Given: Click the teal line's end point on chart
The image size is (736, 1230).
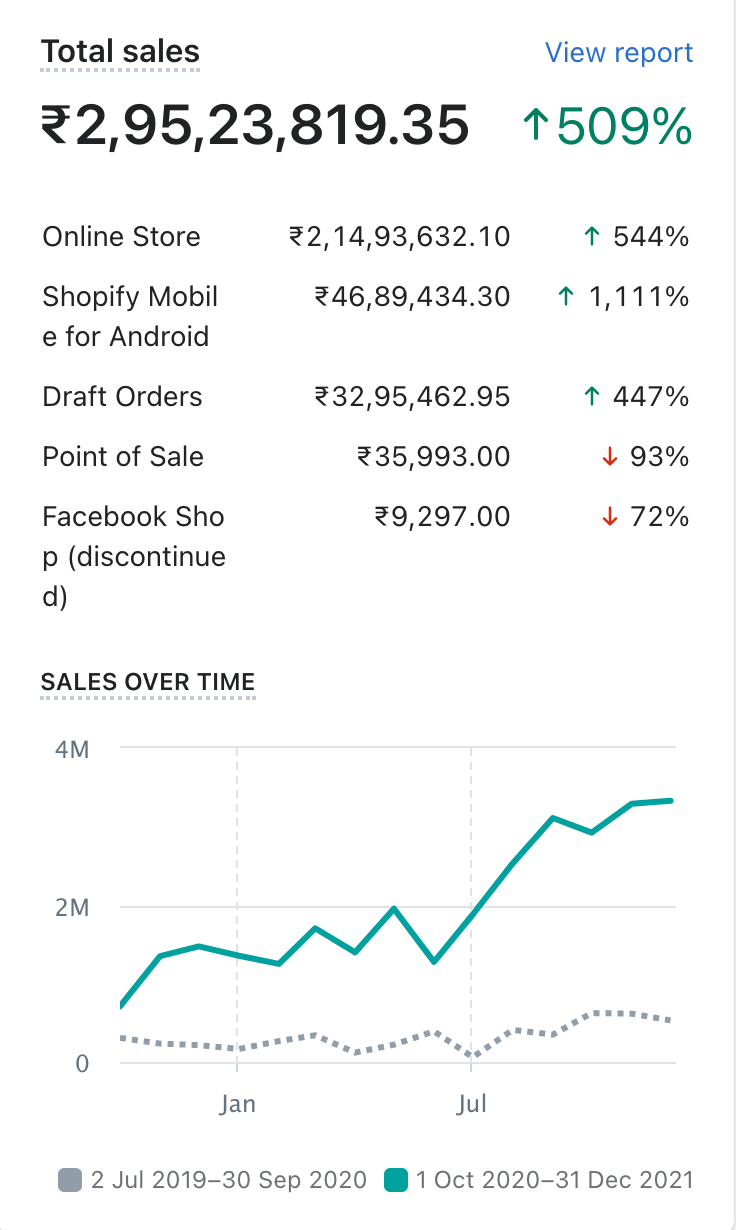Looking at the screenshot, I should (x=670, y=801).
